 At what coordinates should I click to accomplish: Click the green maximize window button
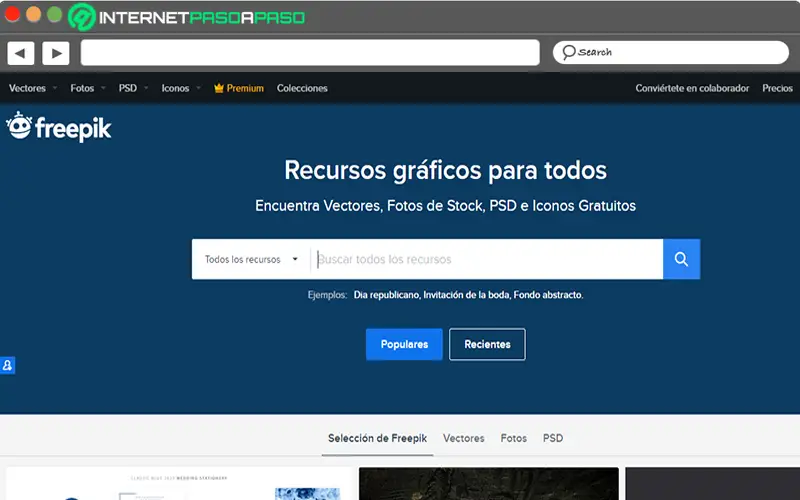[55, 14]
